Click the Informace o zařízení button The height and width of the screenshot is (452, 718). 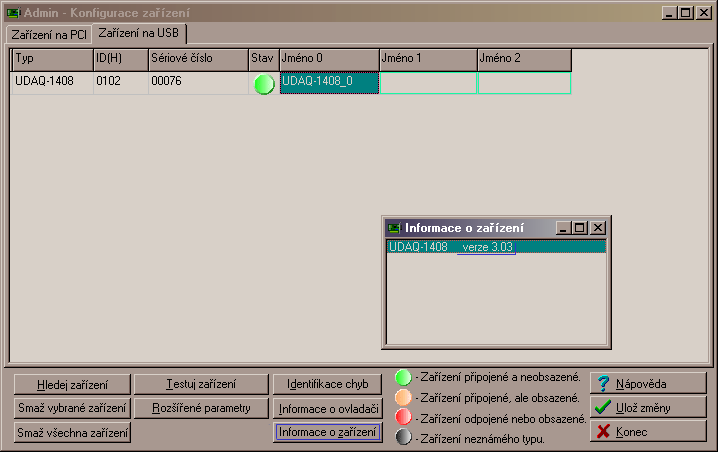click(x=327, y=432)
